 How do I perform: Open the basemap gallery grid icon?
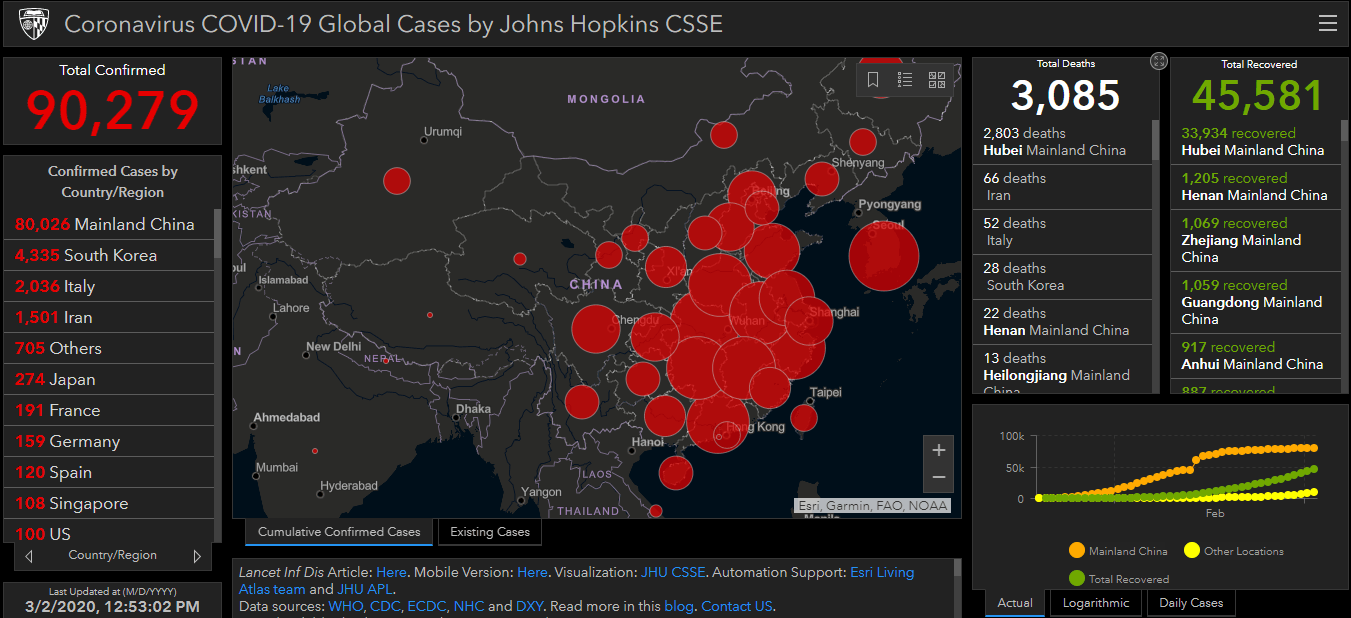(x=937, y=80)
